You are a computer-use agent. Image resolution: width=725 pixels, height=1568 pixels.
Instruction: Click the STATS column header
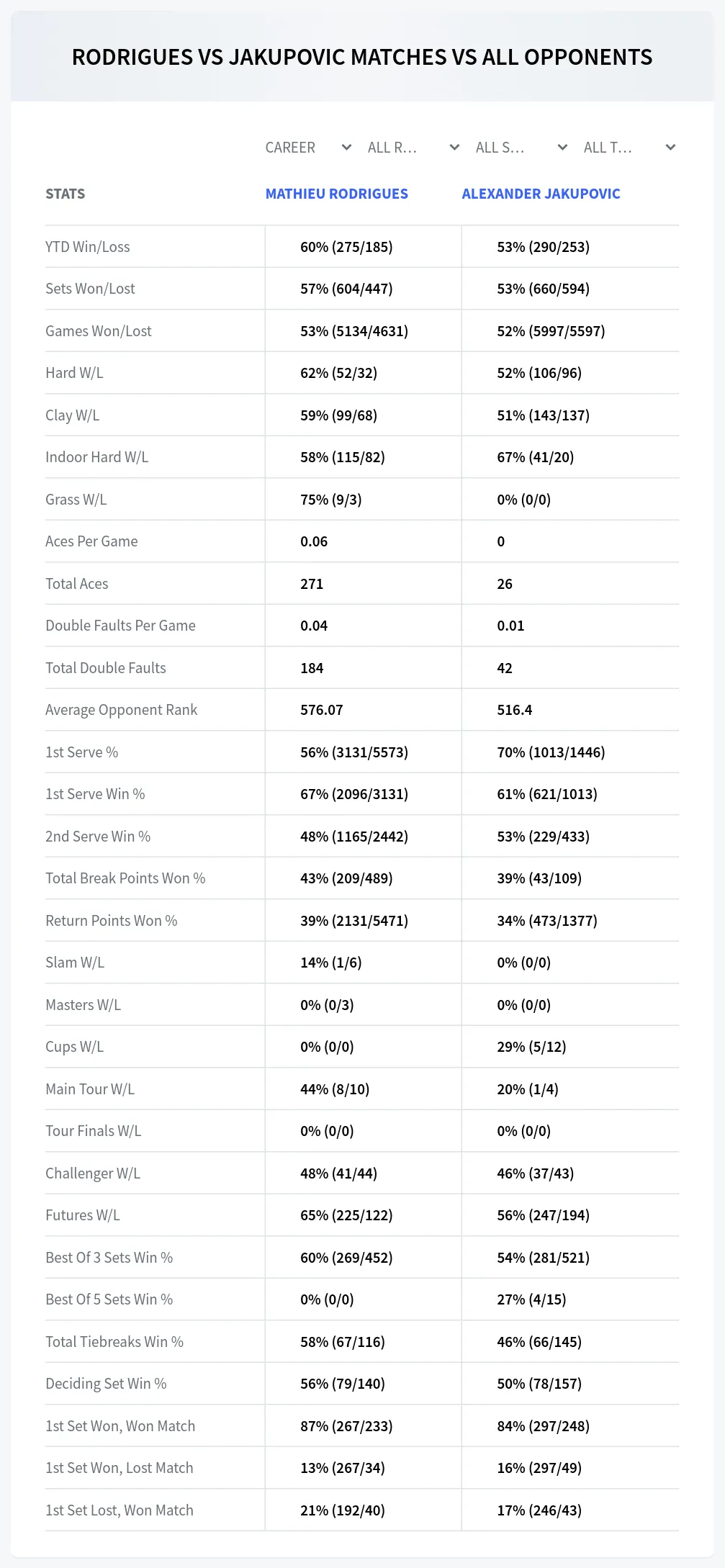[x=66, y=194]
